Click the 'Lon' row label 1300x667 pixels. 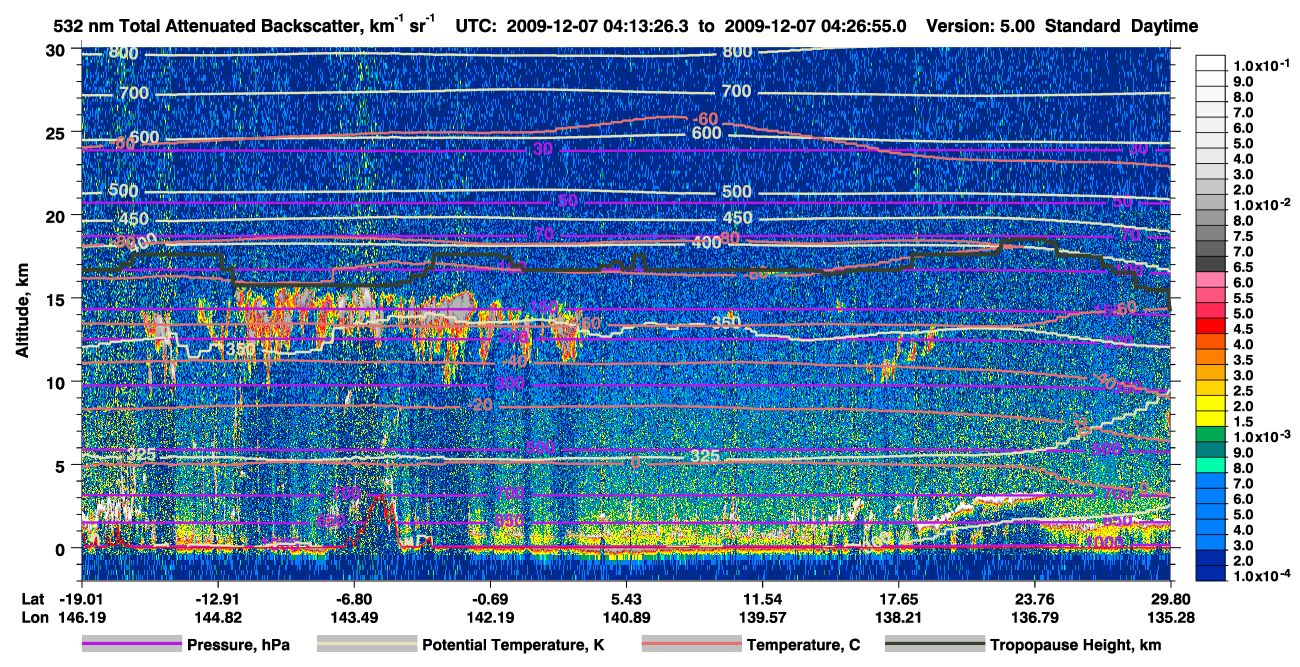click(34, 618)
